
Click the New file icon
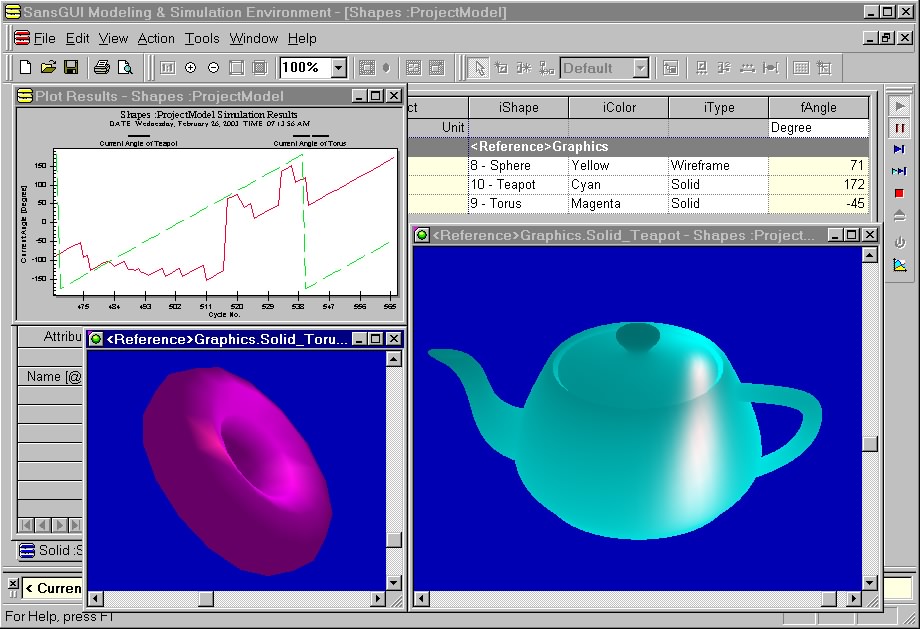pyautogui.click(x=25, y=68)
